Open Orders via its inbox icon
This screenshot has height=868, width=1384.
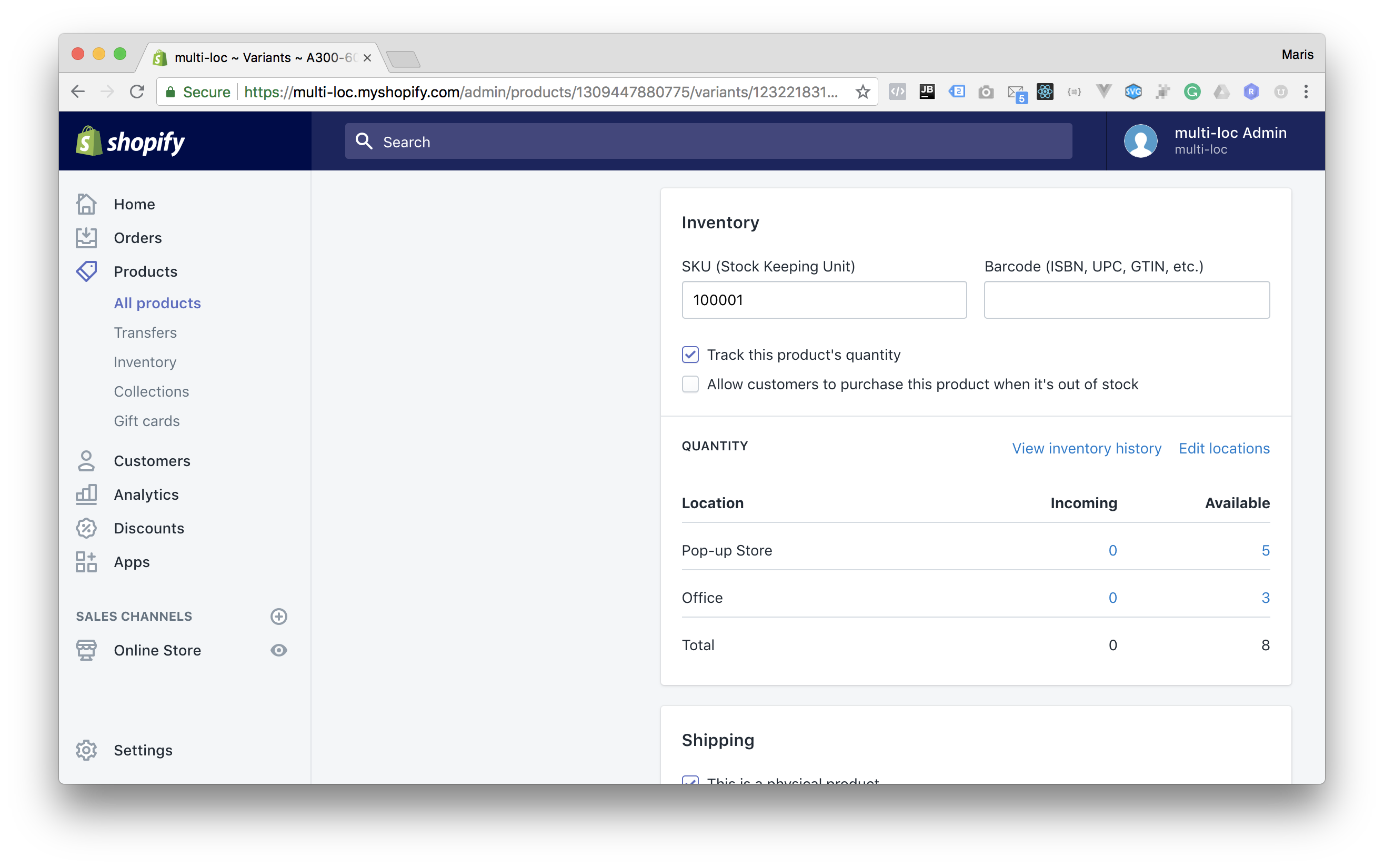click(86, 238)
